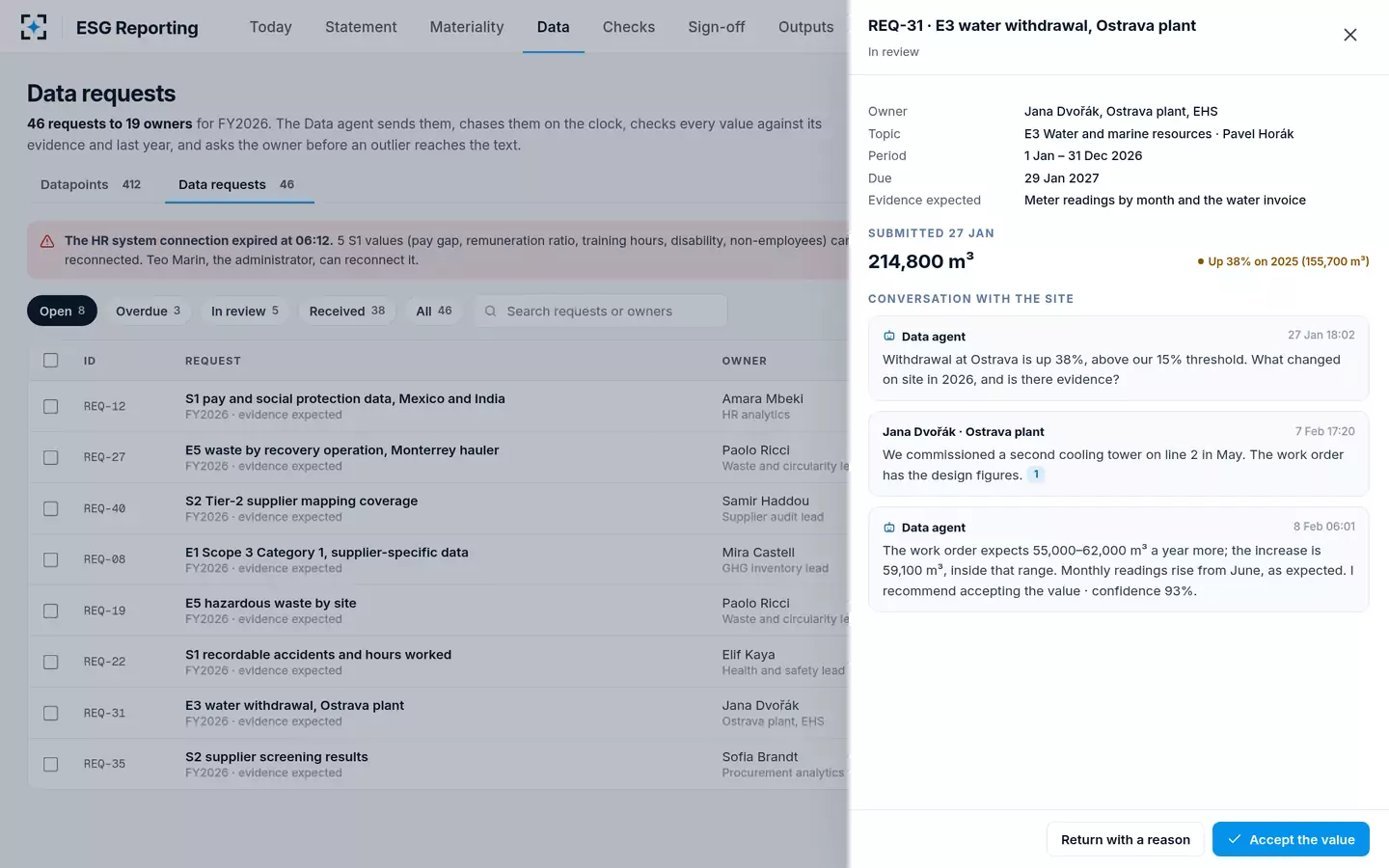Click the search magnifier icon
The width and height of the screenshot is (1389, 868).
click(x=490, y=312)
